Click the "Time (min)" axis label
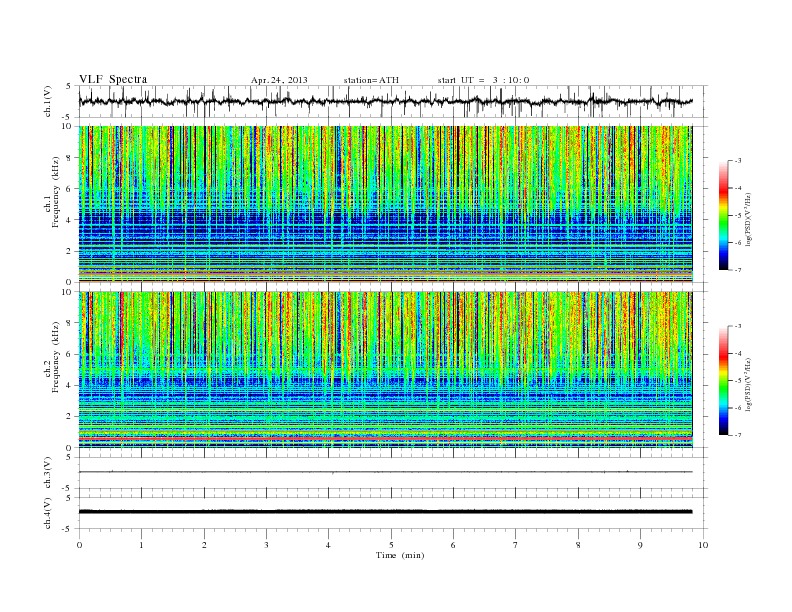The width and height of the screenshot is (792, 612). [x=400, y=555]
